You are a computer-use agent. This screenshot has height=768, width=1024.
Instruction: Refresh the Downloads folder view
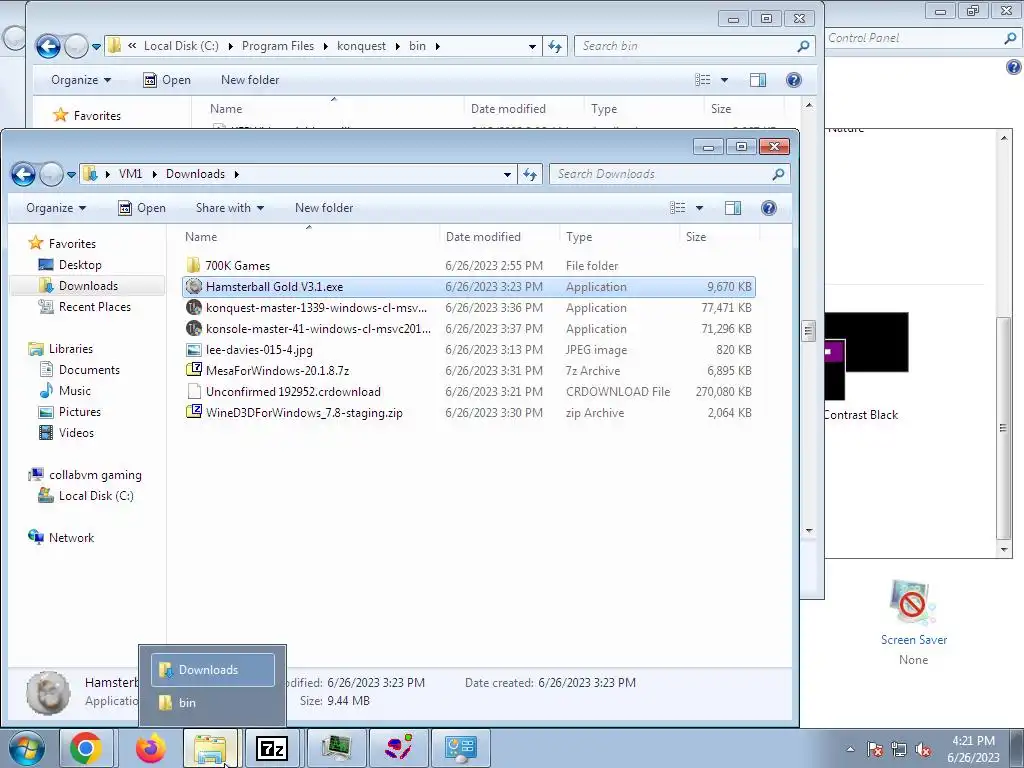click(x=530, y=174)
